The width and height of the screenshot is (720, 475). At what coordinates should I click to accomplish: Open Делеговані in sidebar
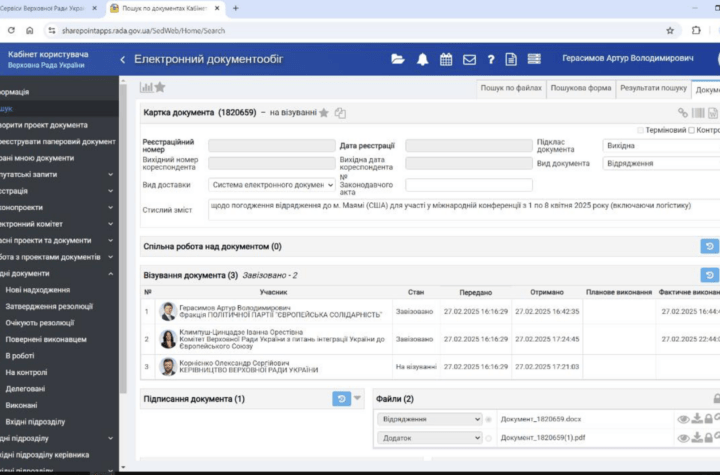click(x=25, y=389)
